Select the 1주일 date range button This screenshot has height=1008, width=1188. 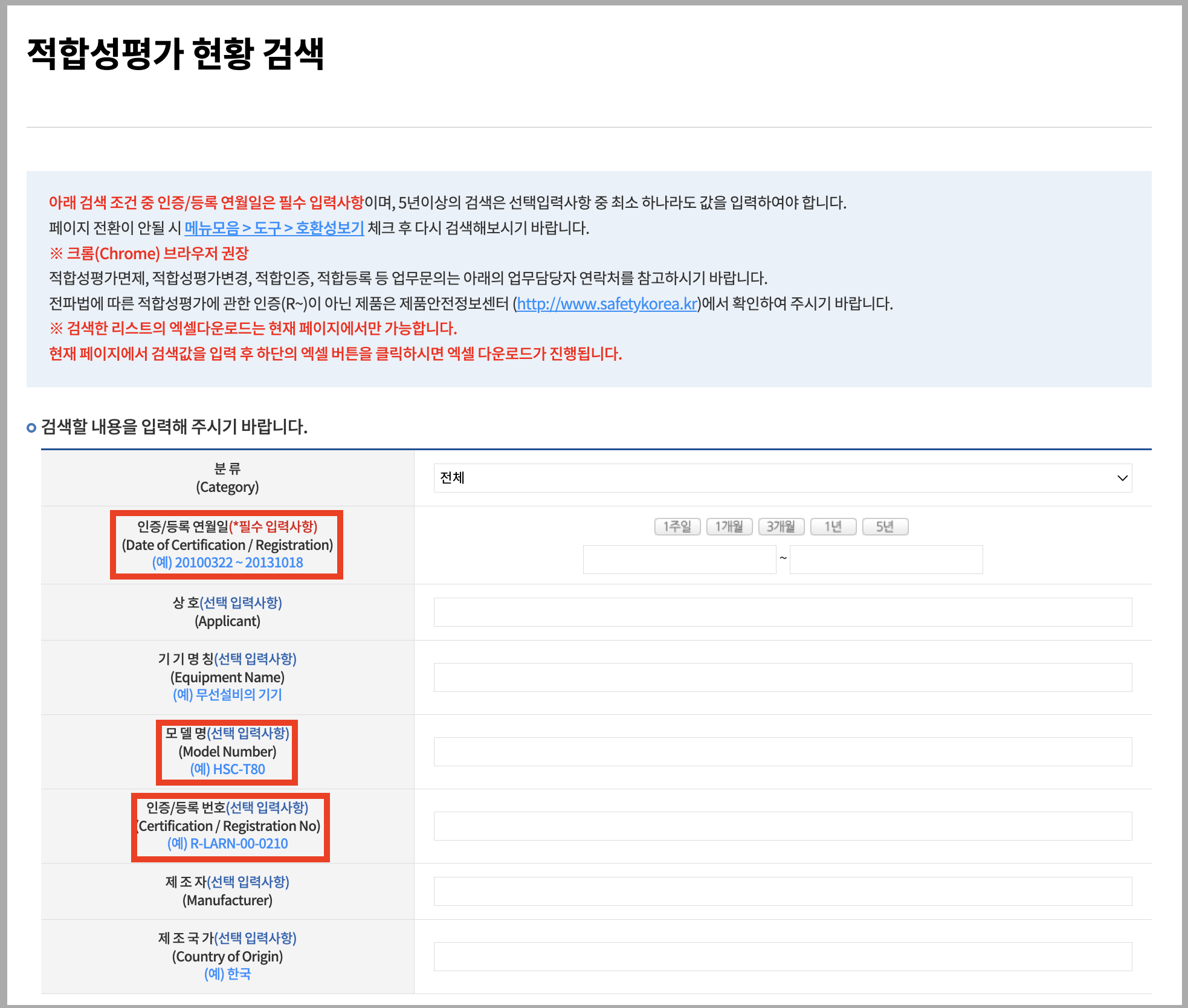pyautogui.click(x=677, y=526)
